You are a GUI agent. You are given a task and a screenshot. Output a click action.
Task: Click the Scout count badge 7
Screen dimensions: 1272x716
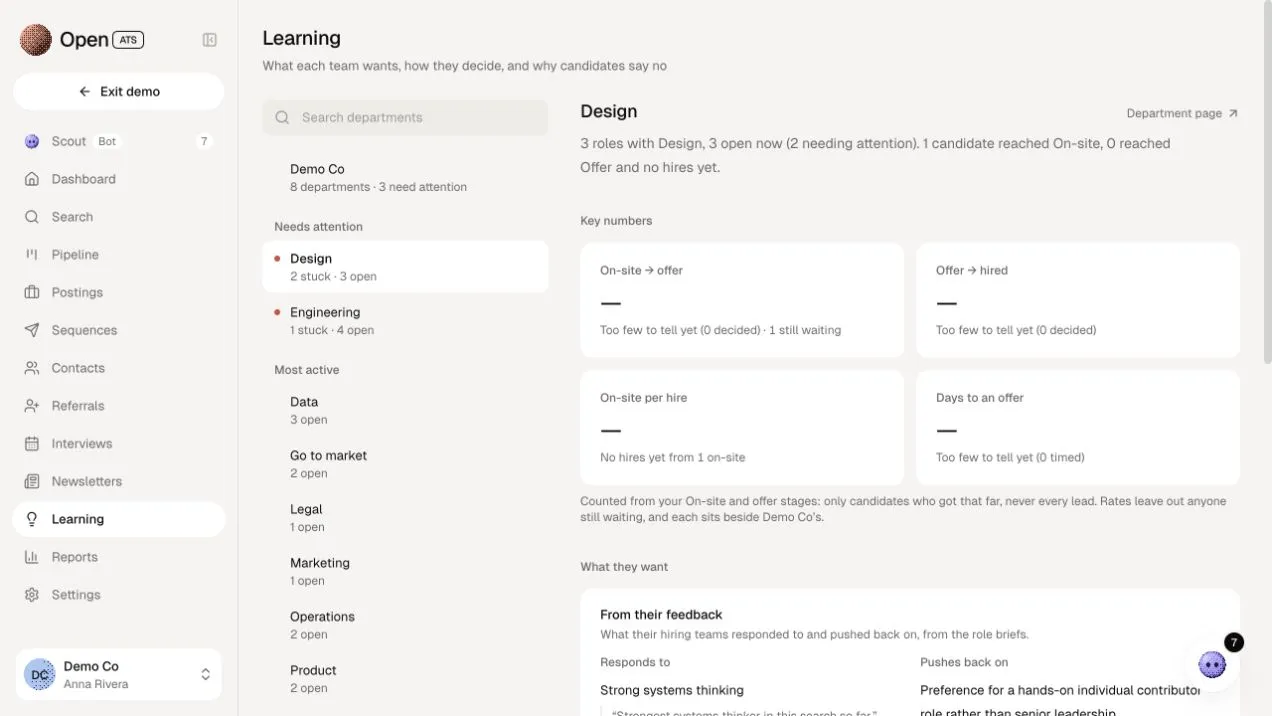204,141
